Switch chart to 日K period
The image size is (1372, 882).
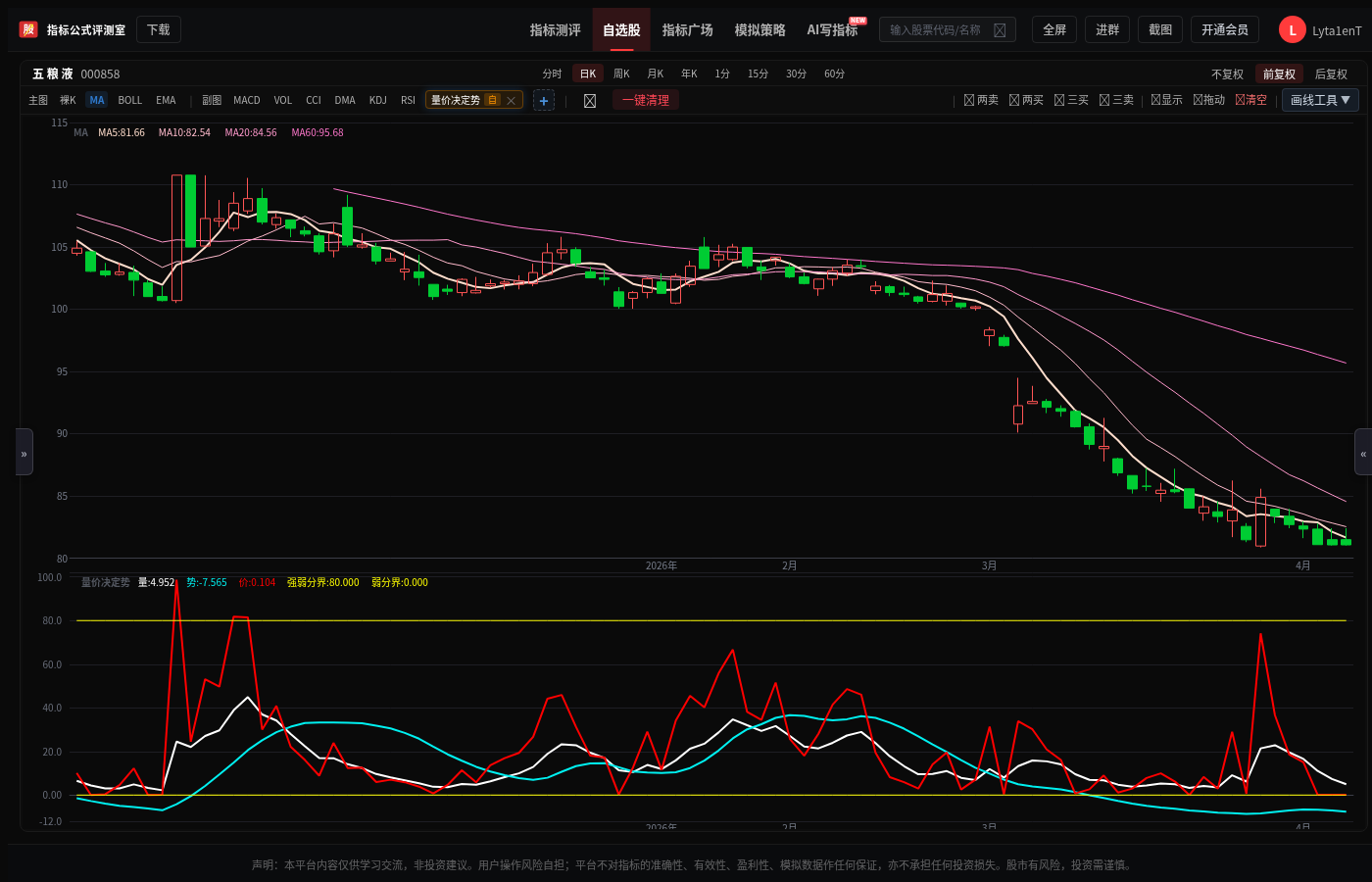(x=588, y=74)
